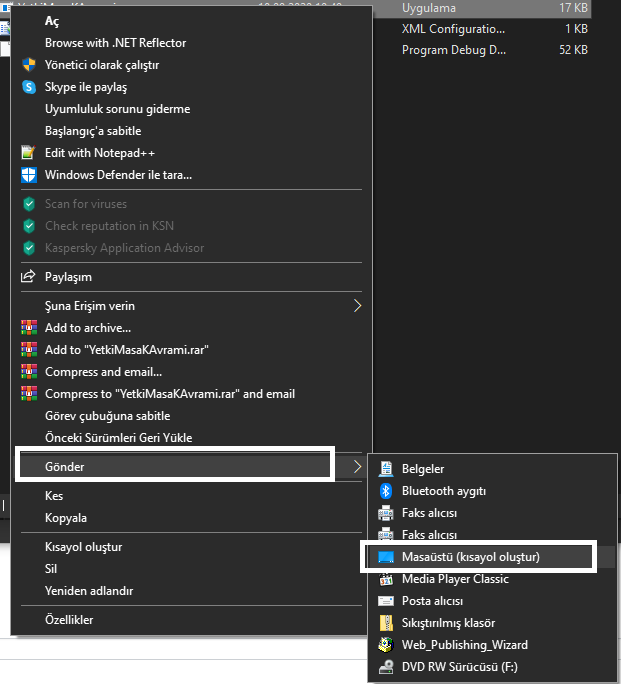Expand the Şuna Erişim verin submenu arrow

(x=357, y=306)
